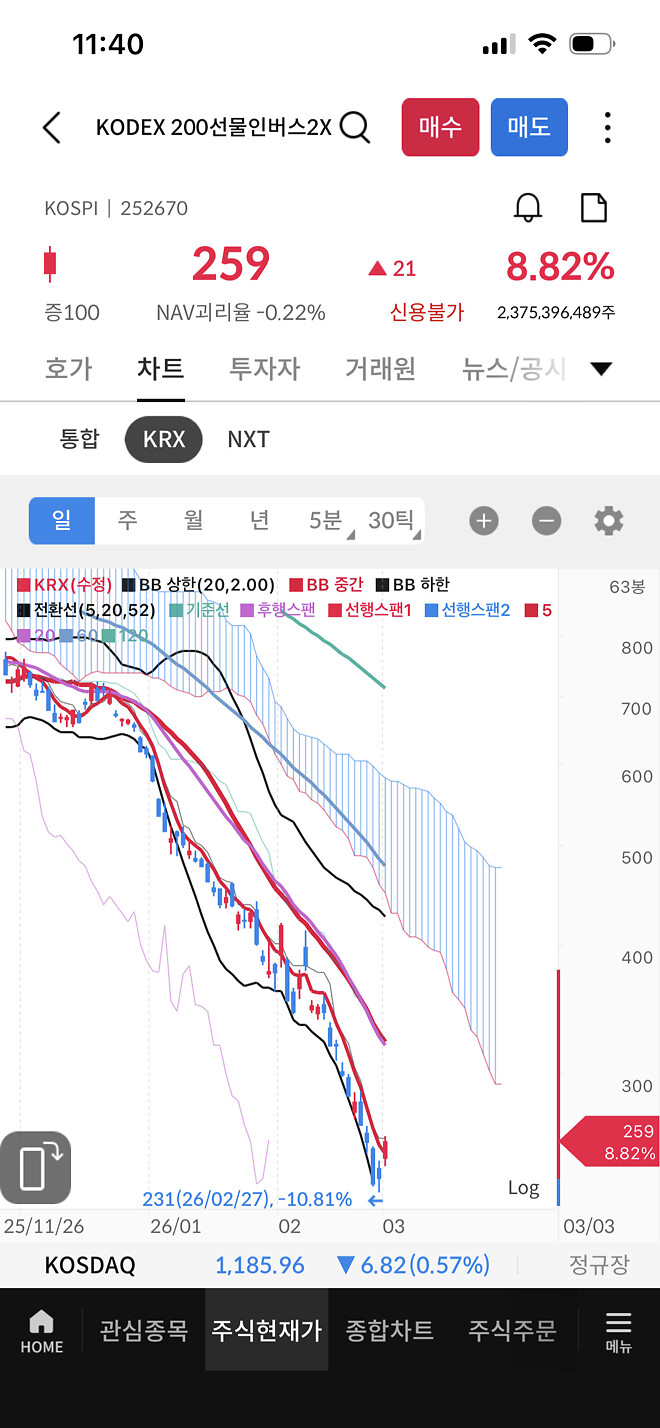Zoom out chart with minus icon

[x=546, y=521]
